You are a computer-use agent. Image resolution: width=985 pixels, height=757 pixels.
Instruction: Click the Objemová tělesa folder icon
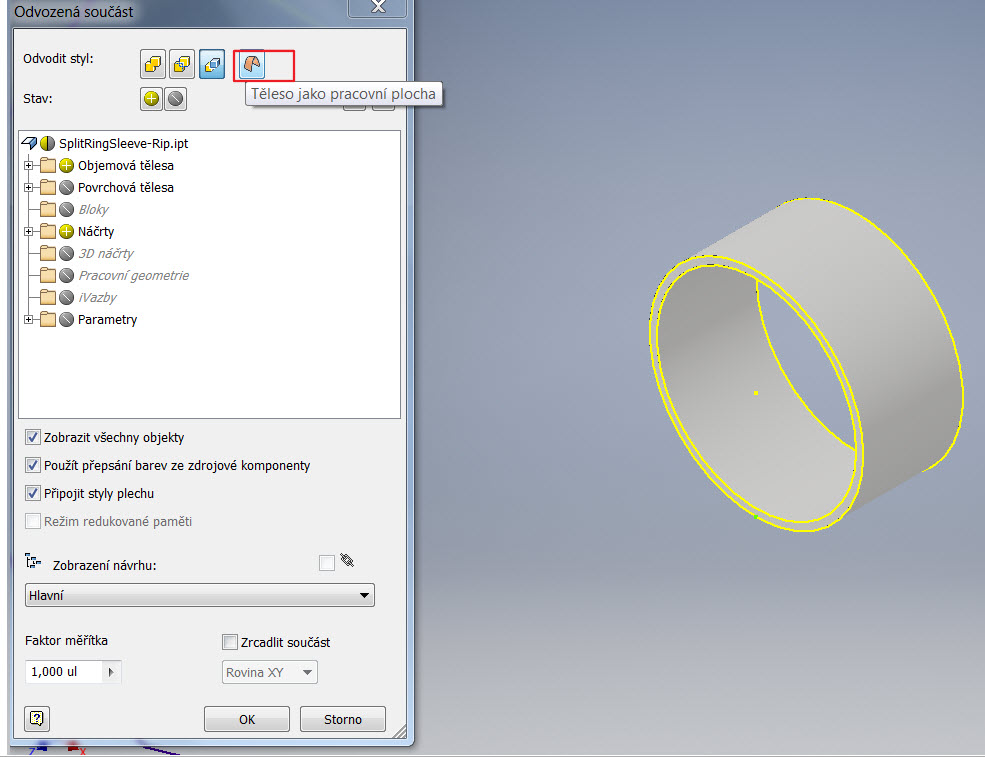click(x=48, y=166)
